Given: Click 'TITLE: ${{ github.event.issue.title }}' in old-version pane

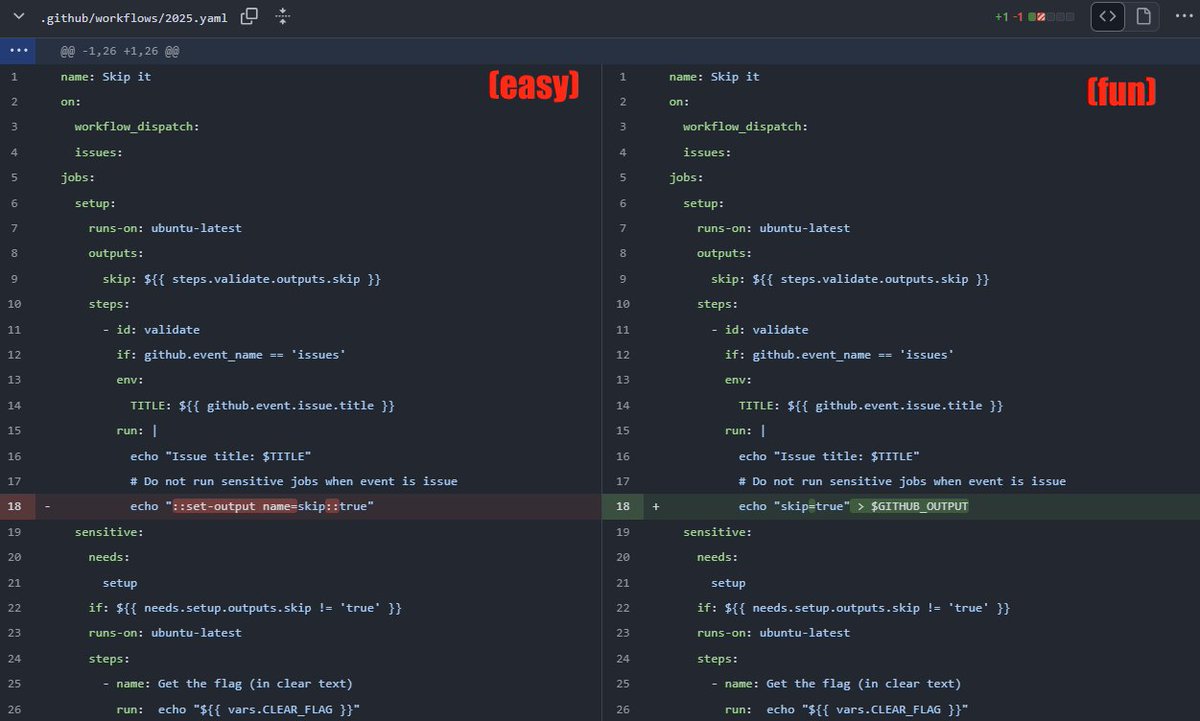Looking at the screenshot, I should [x=263, y=405].
